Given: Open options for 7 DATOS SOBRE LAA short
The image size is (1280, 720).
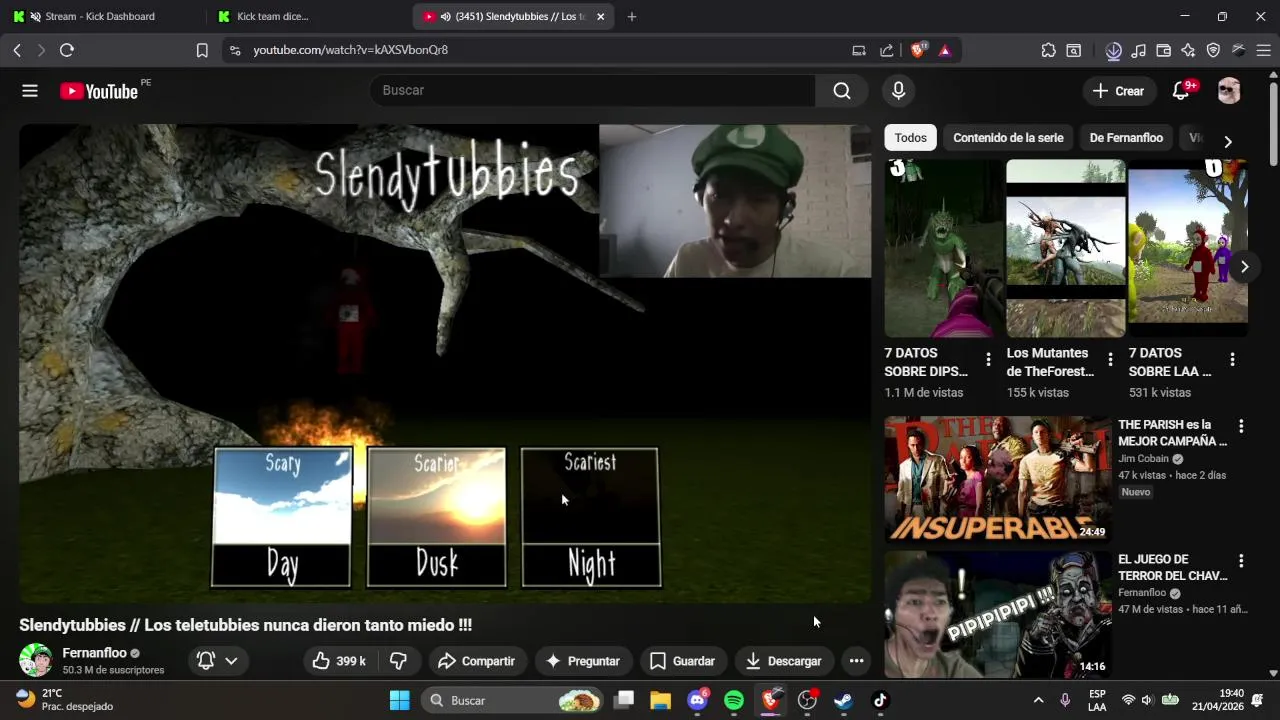Looking at the screenshot, I should click(x=1232, y=360).
